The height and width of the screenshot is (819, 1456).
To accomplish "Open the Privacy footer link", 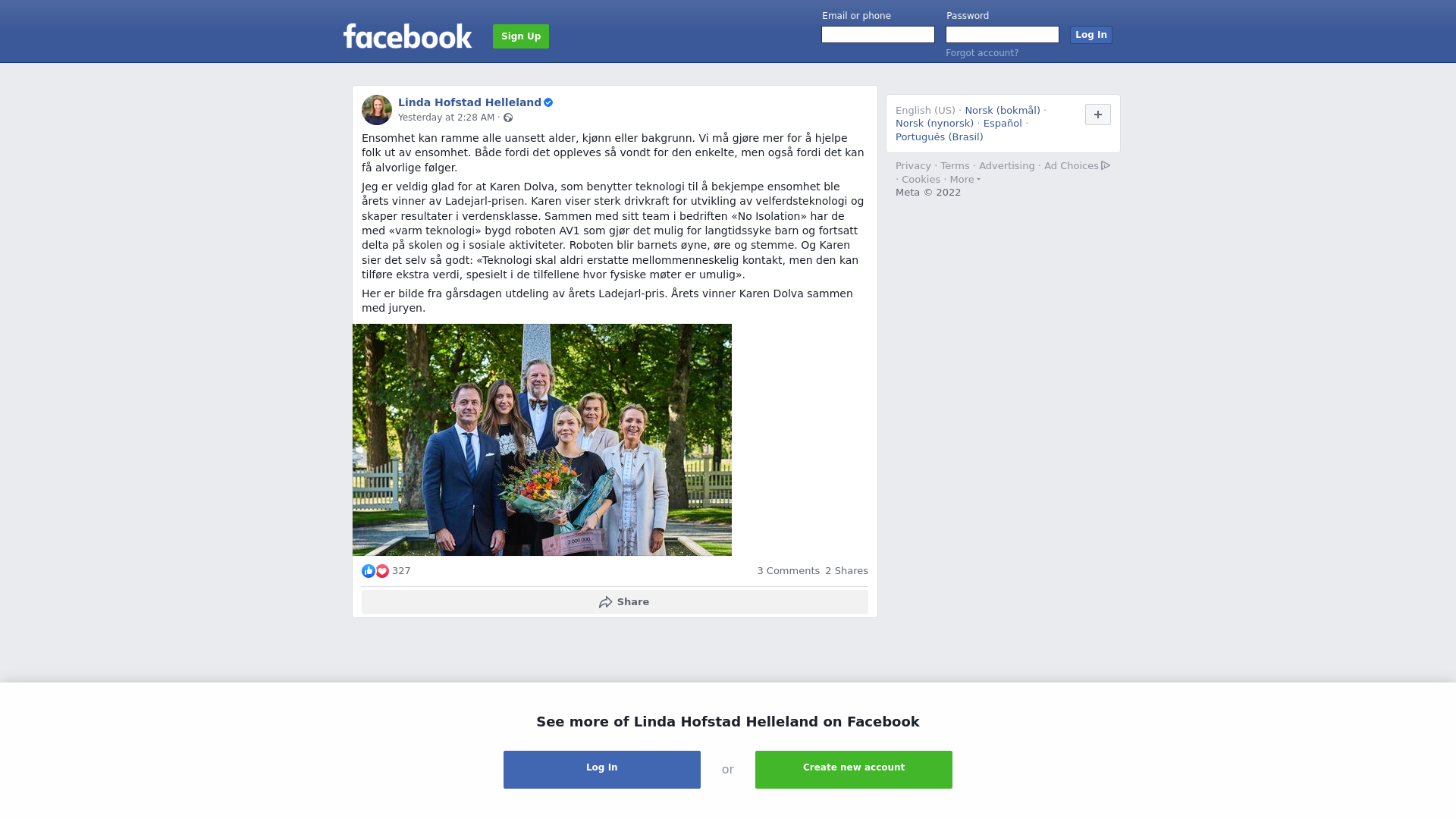I will (x=913, y=166).
